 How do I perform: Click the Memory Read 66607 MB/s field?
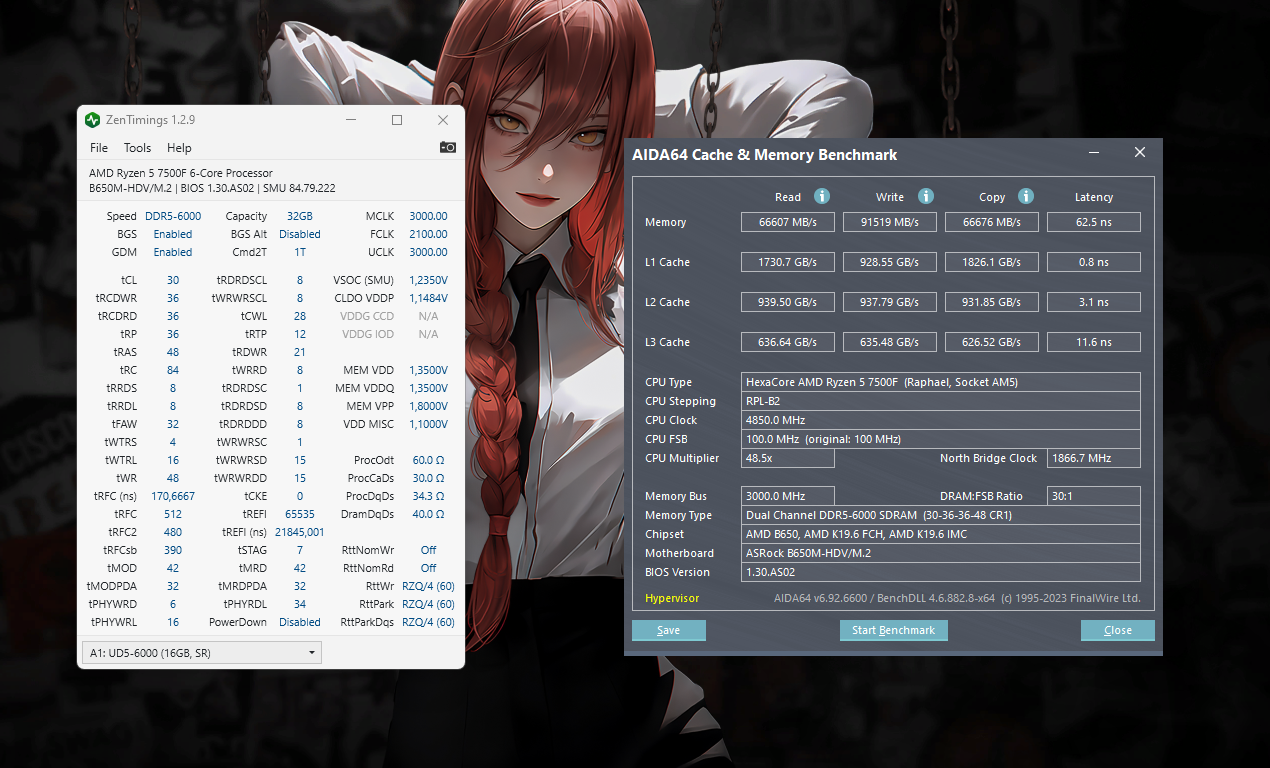(x=787, y=222)
